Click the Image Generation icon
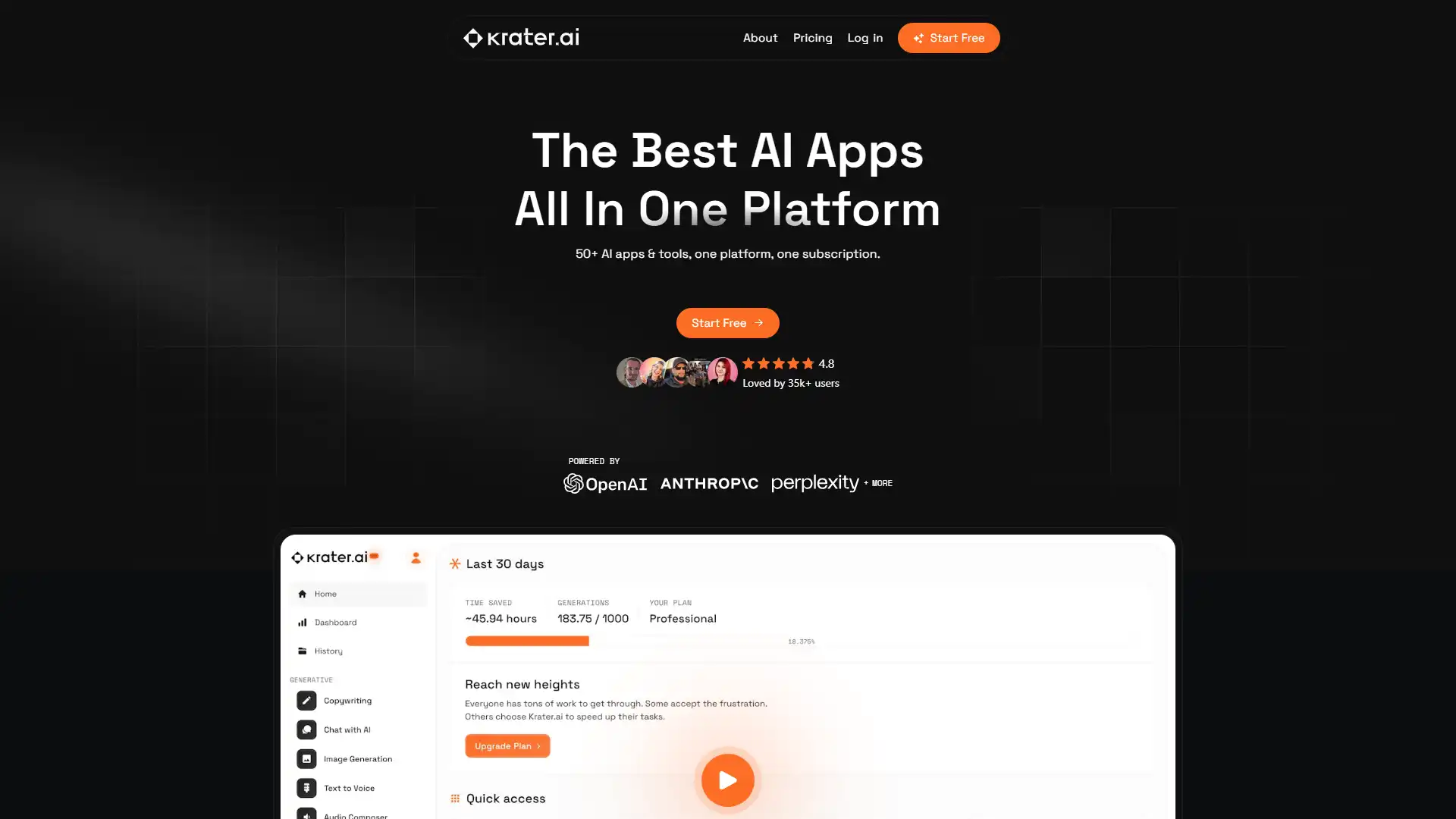 click(307, 759)
